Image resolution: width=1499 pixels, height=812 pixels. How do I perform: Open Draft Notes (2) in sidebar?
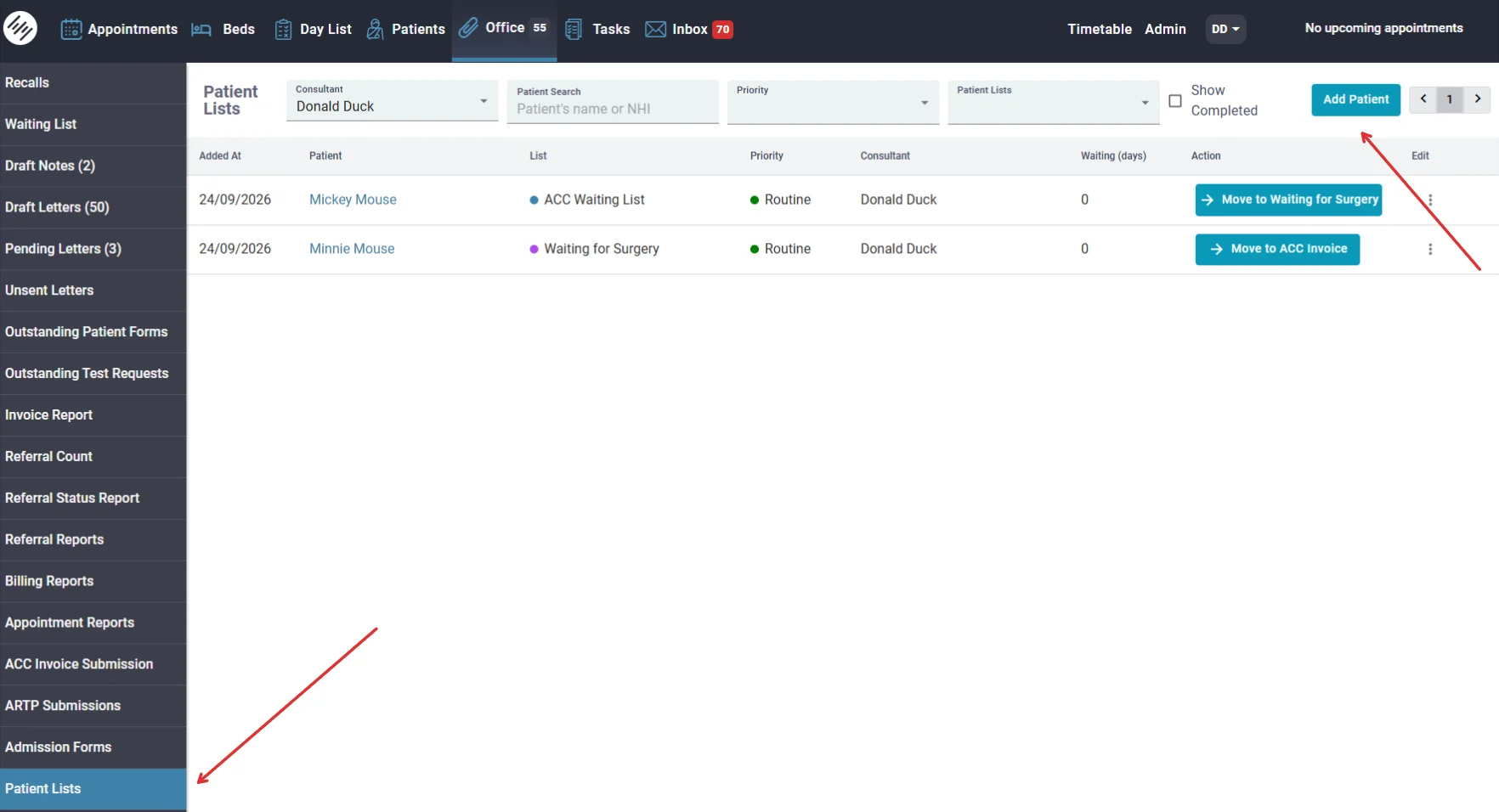[x=93, y=166]
